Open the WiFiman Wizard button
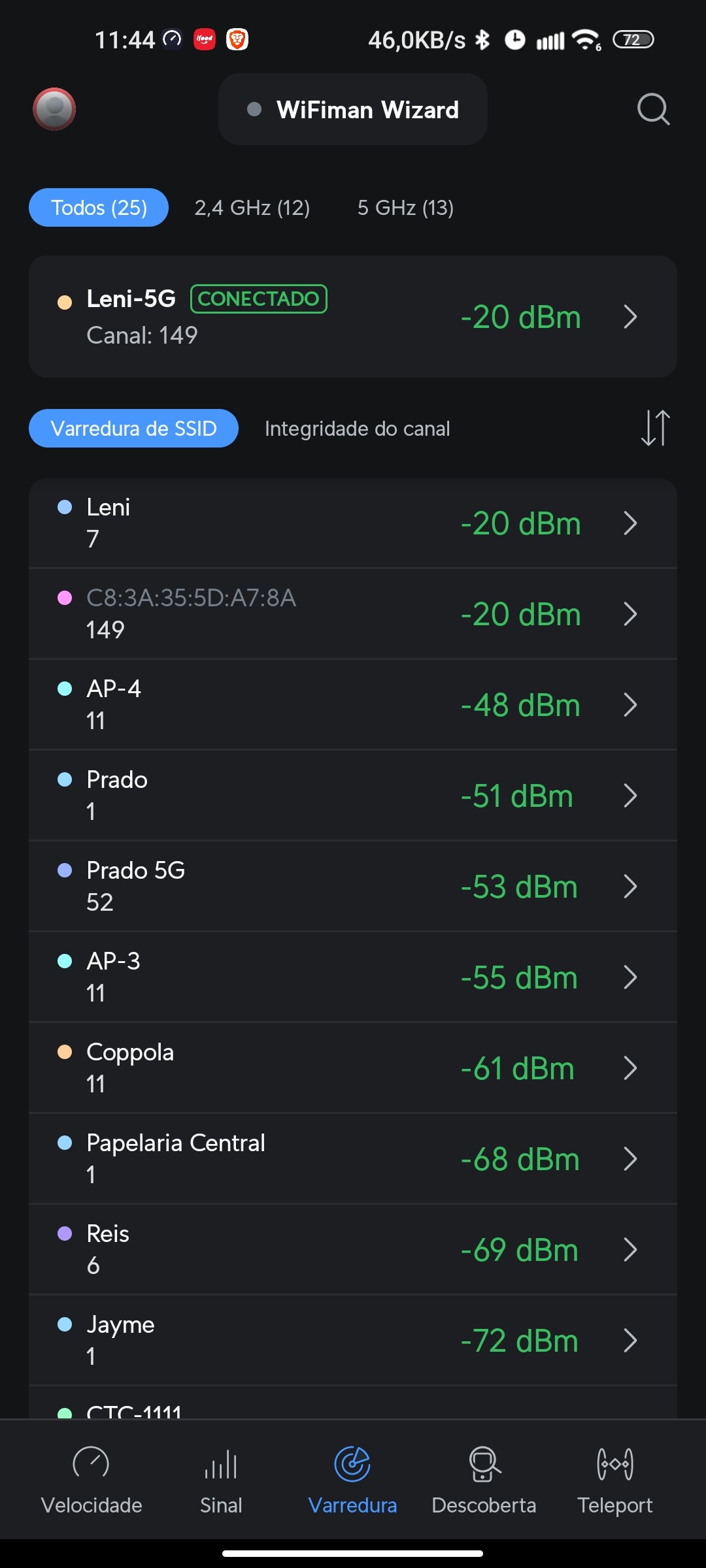Viewport: 706px width, 1568px height. [353, 110]
